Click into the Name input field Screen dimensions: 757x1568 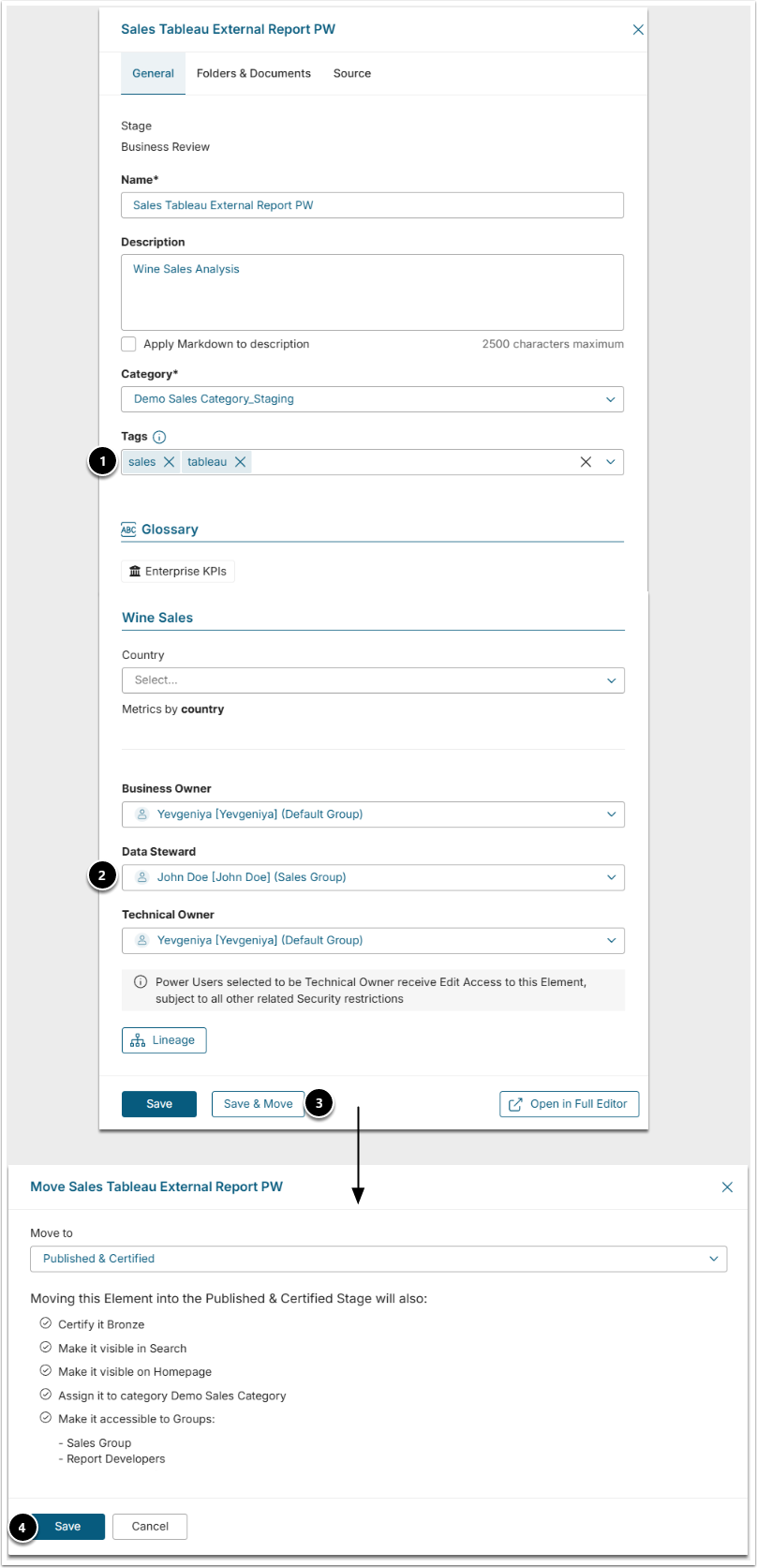tap(372, 205)
